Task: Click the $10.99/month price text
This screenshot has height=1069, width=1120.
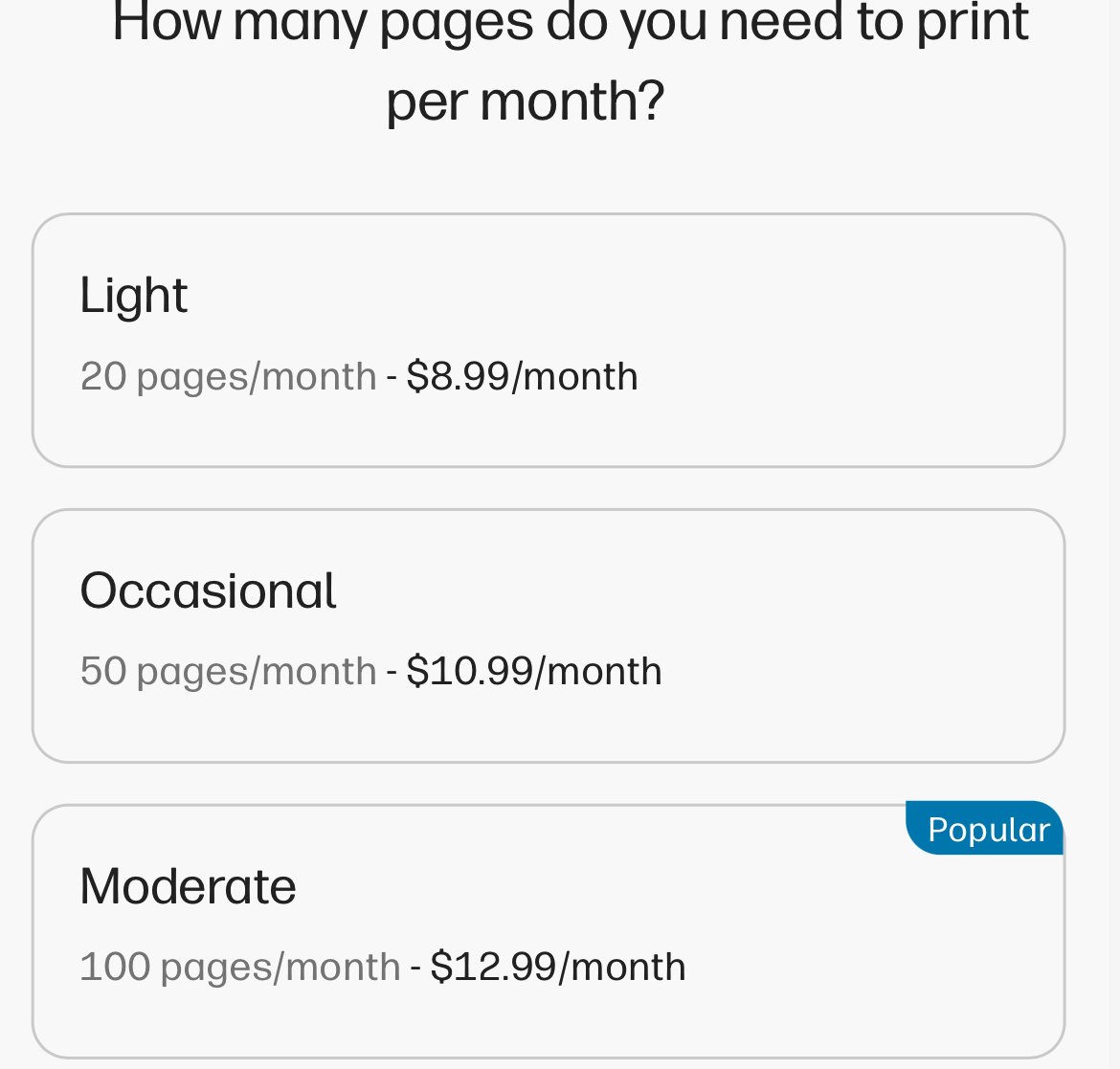Action: coord(534,671)
